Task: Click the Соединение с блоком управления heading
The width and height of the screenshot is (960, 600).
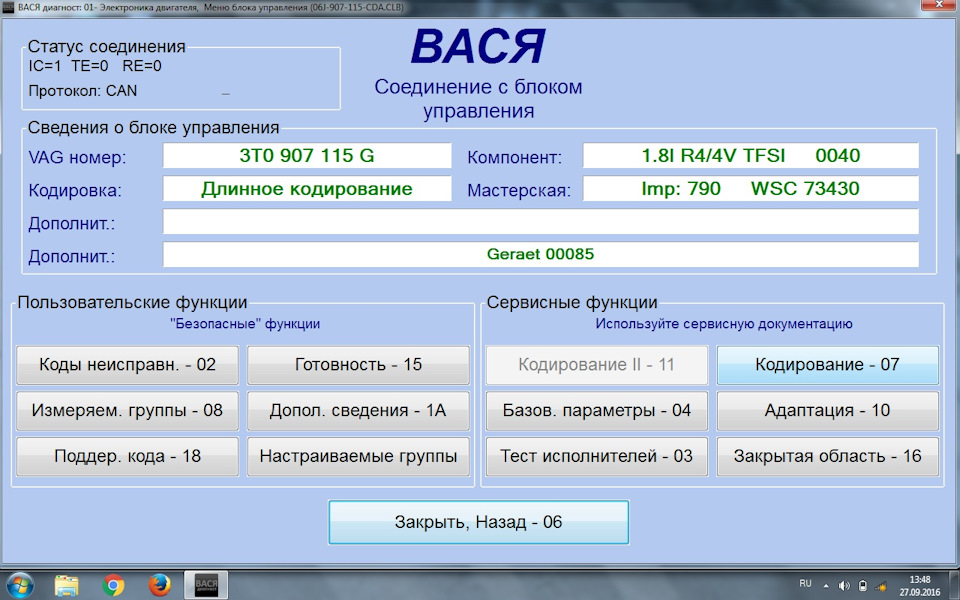Action: click(478, 99)
